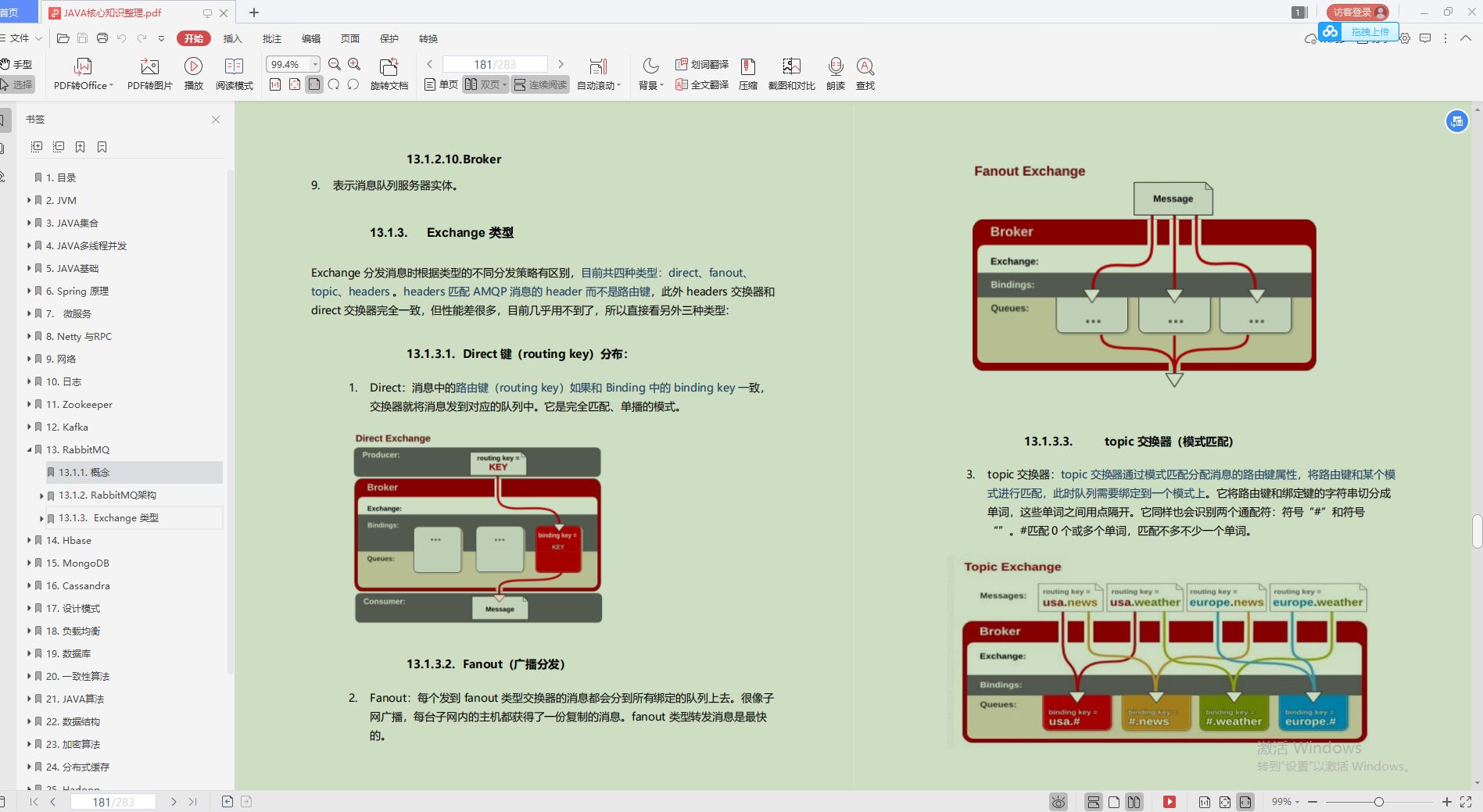This screenshot has width=1483, height=812.
Task: Click the eye protection icon in status bar
Action: (1059, 802)
